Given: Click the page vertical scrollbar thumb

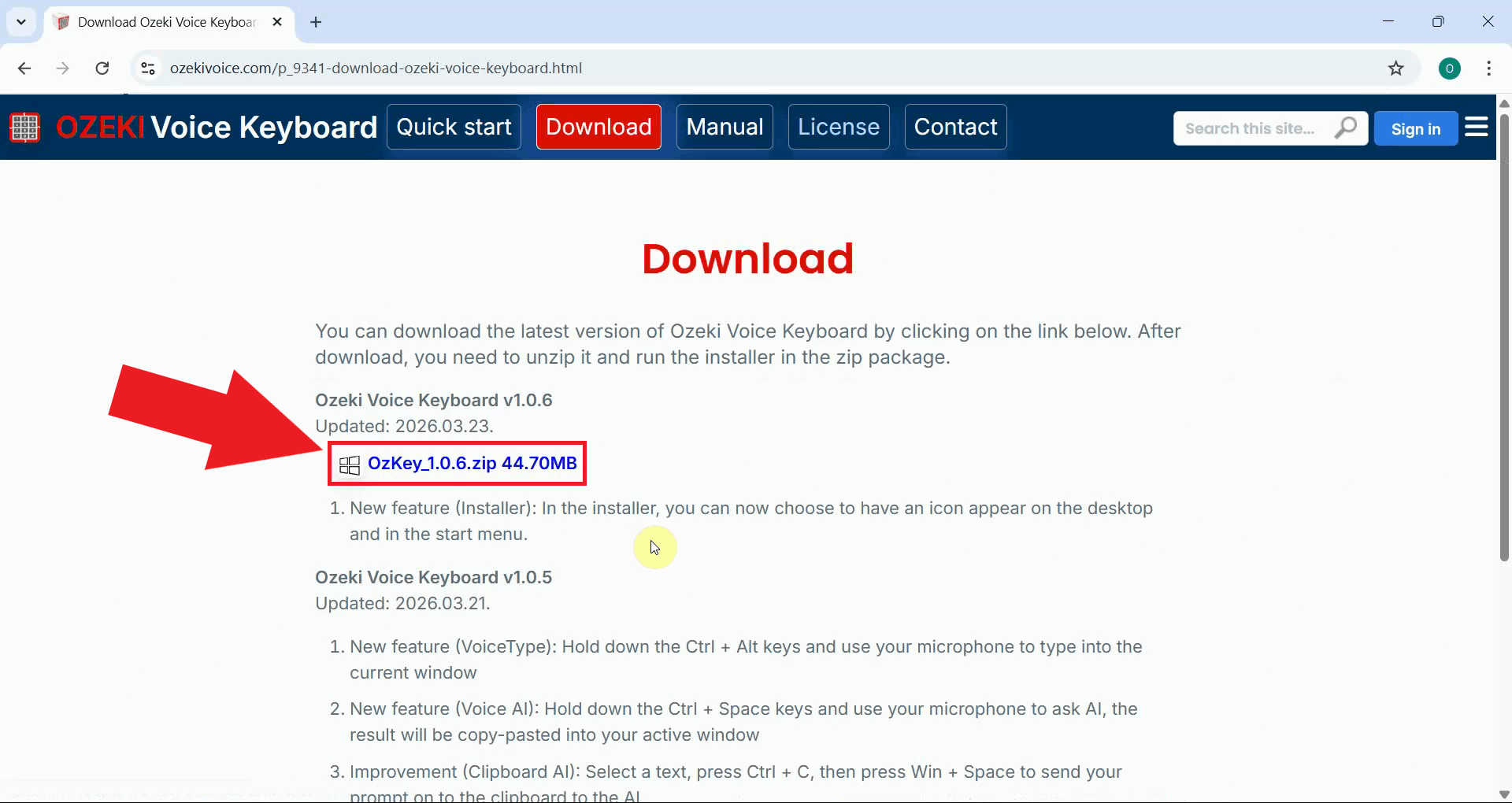Looking at the screenshot, I should pos(1504,337).
